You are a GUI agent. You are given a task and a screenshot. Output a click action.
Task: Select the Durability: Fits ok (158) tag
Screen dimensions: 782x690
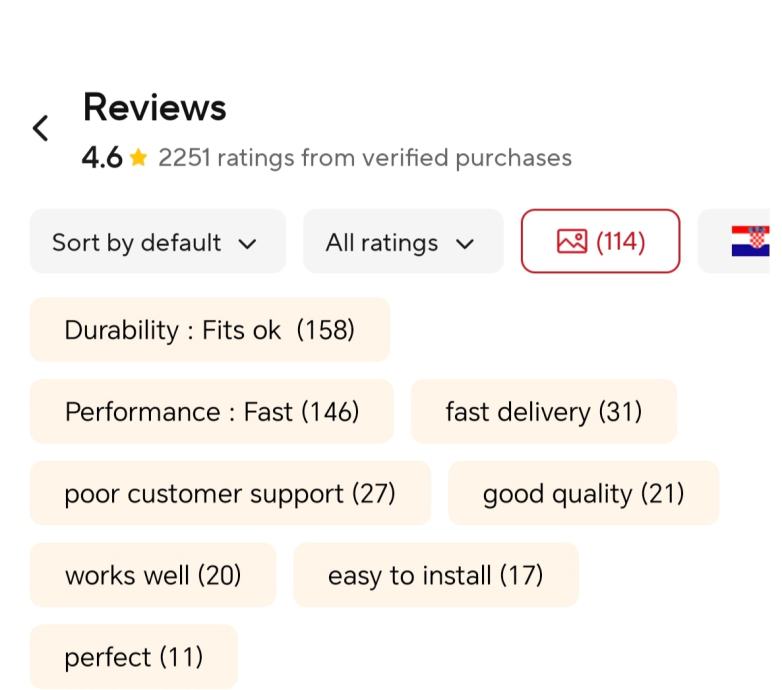click(209, 330)
